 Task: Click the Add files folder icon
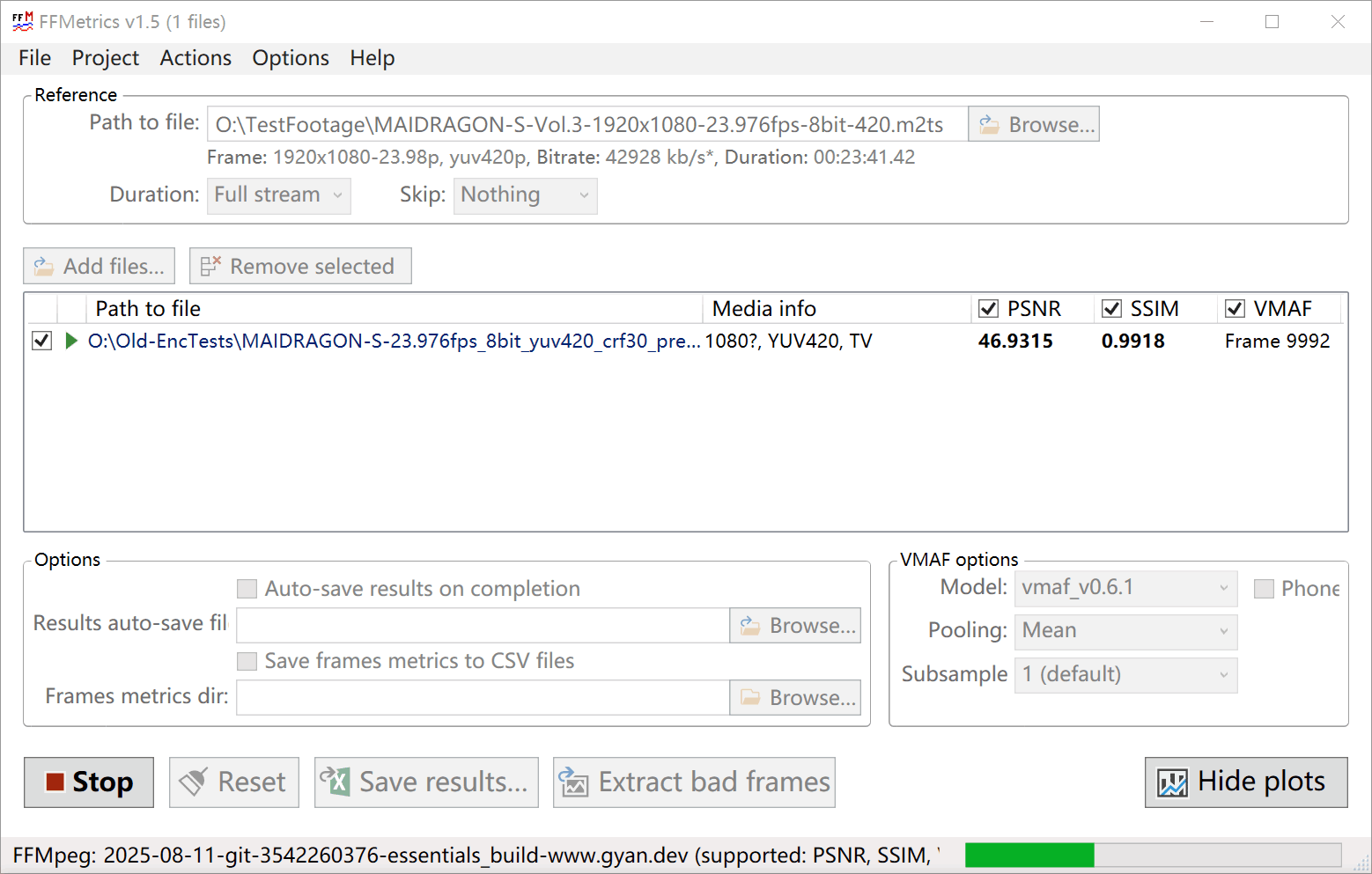coord(44,267)
